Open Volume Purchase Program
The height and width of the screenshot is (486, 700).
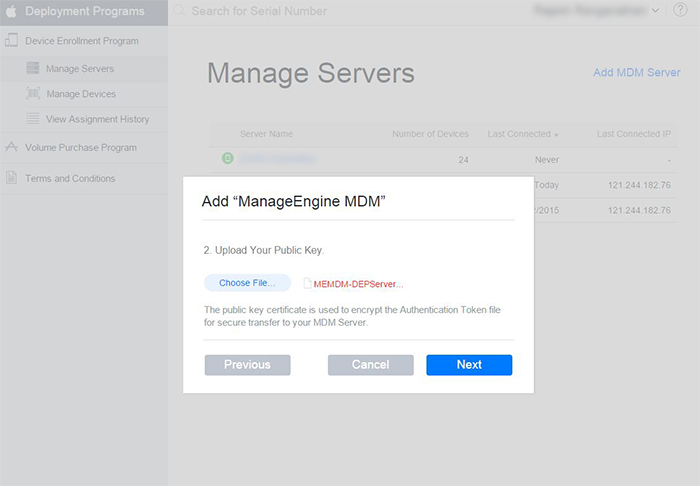click(81, 148)
